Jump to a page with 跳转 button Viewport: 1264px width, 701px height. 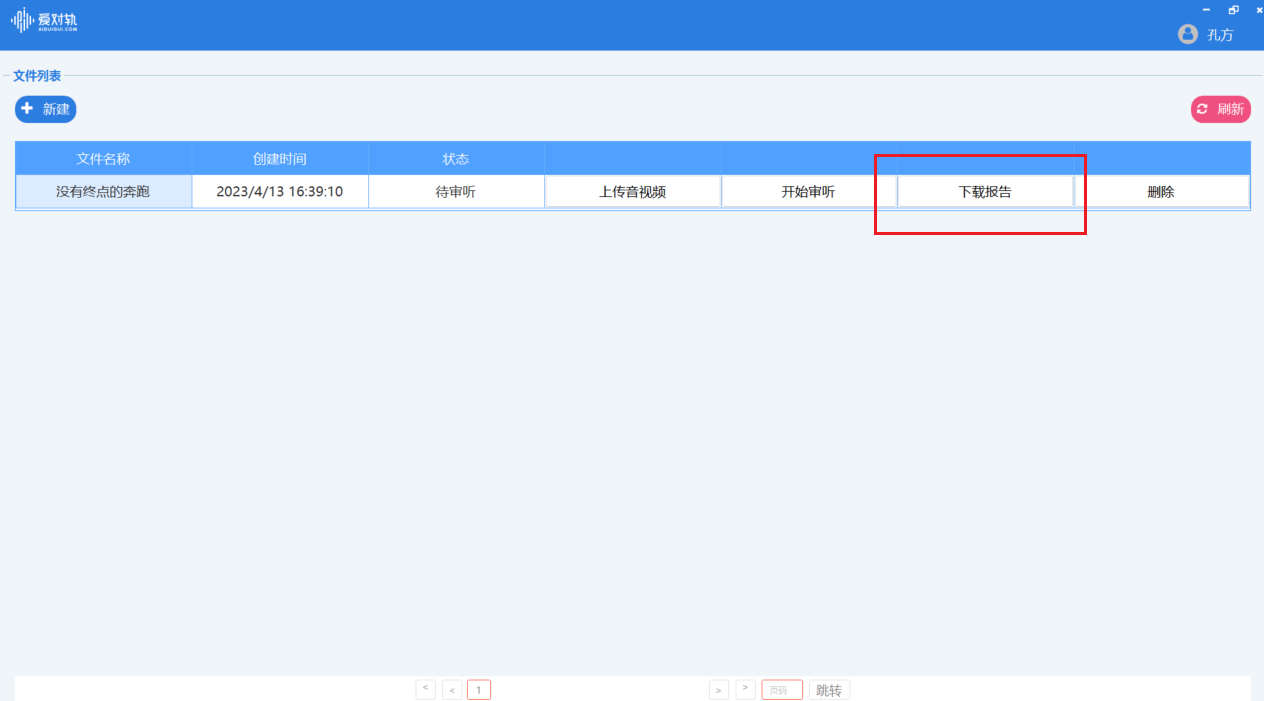[829, 689]
